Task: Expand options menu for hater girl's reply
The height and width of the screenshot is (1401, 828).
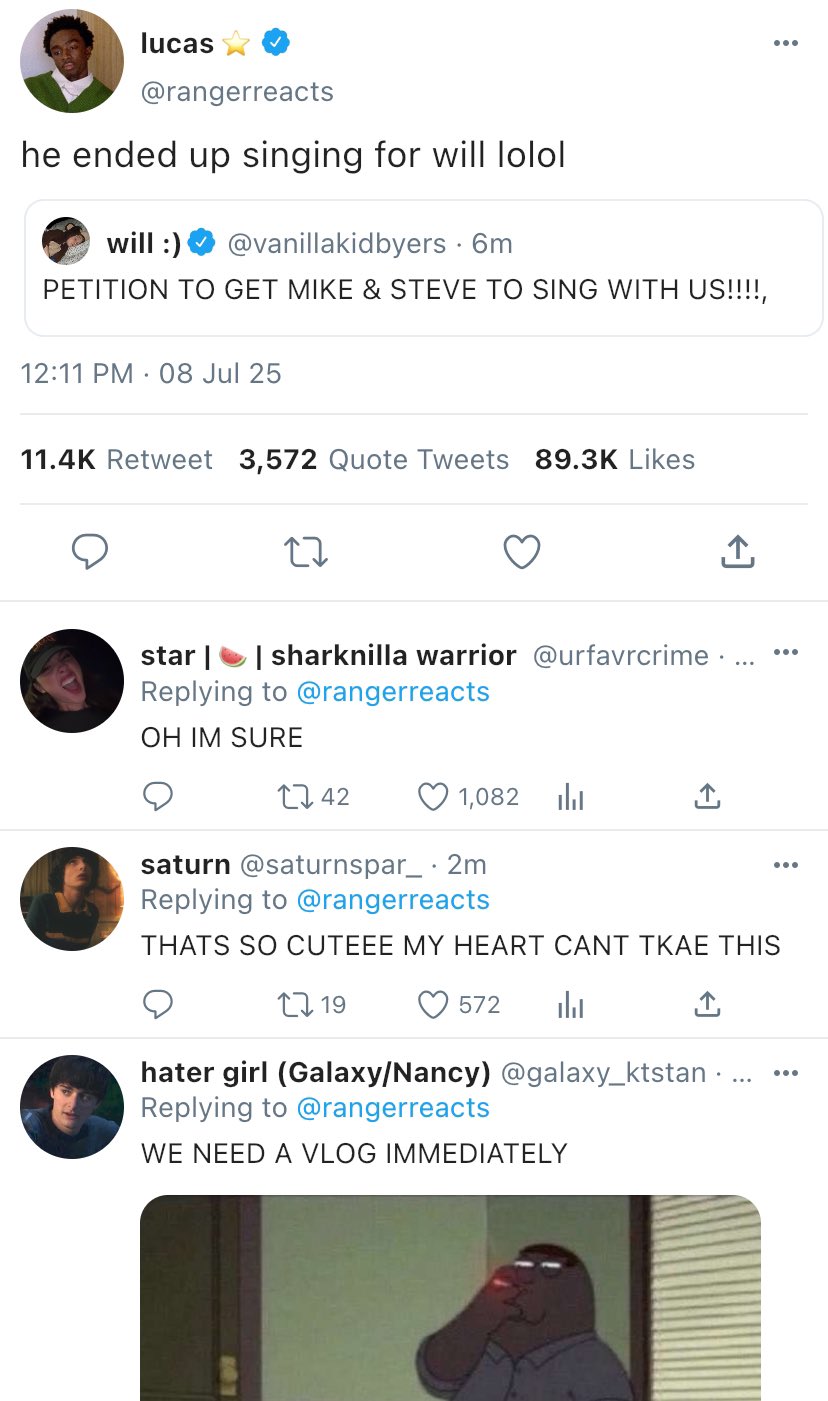Action: [x=786, y=1074]
